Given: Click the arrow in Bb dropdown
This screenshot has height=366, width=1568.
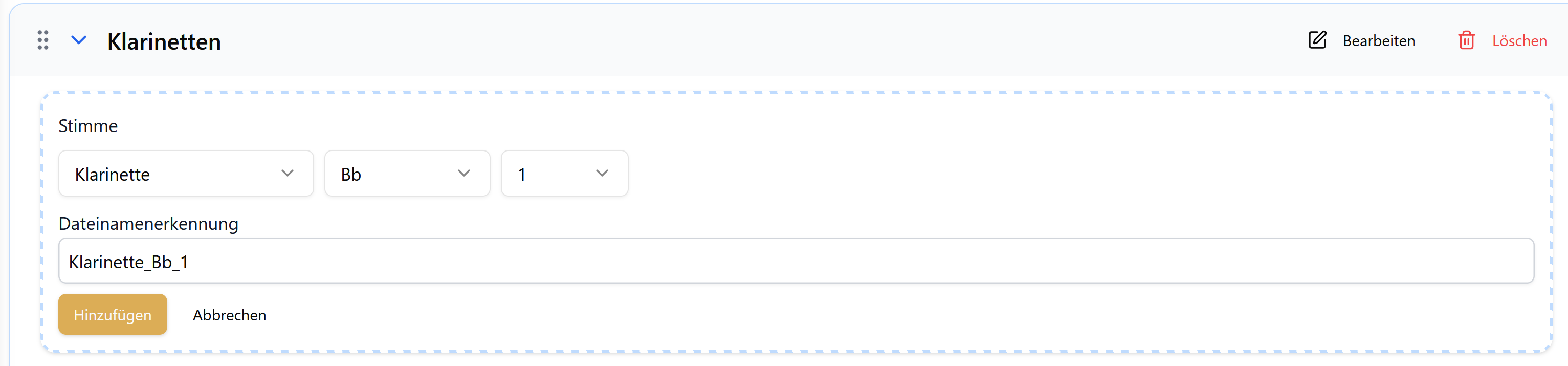Looking at the screenshot, I should (464, 174).
